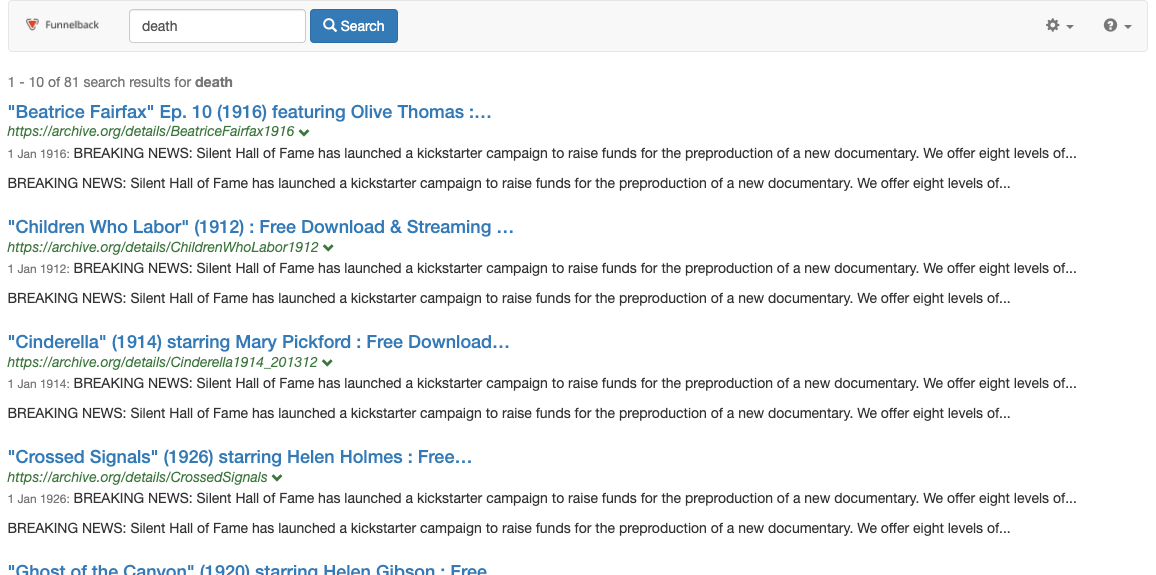Click the archive.org CrossedSignals green URL
Viewport: 1156px width, 575px height.
(x=137, y=477)
